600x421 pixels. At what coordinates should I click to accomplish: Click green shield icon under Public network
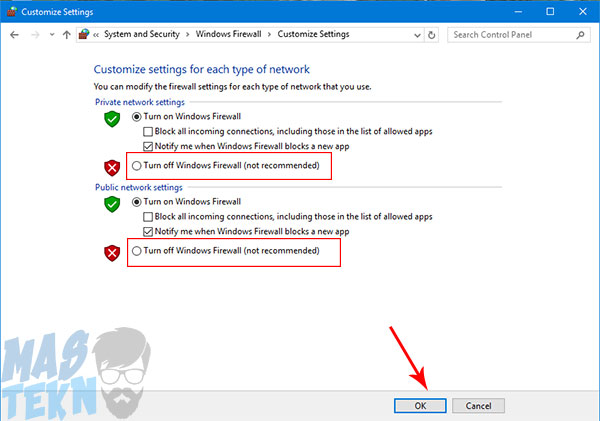112,204
